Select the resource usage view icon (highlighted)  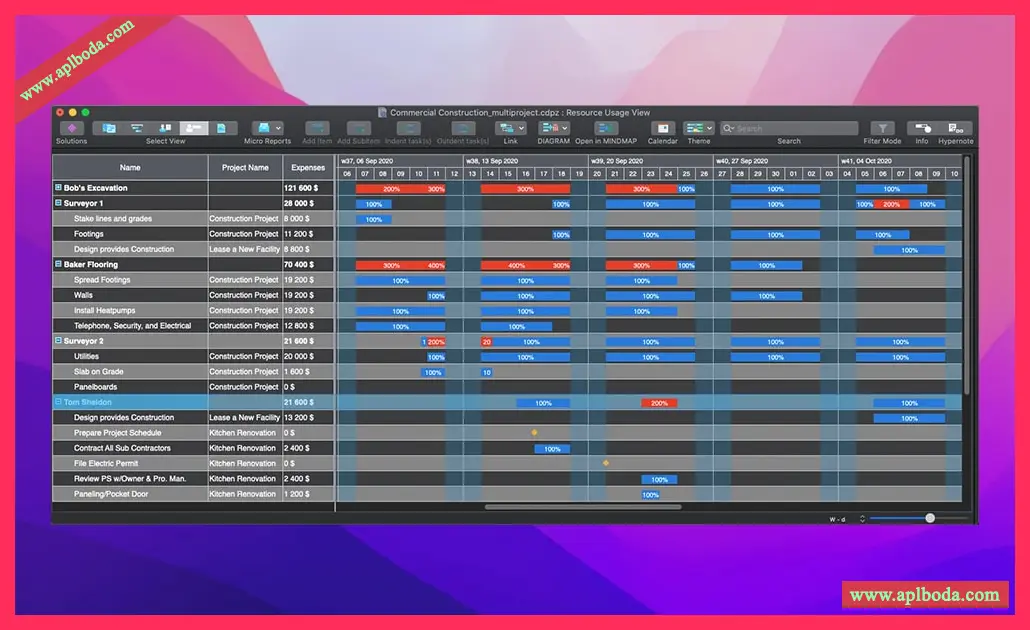pyautogui.click(x=193, y=128)
